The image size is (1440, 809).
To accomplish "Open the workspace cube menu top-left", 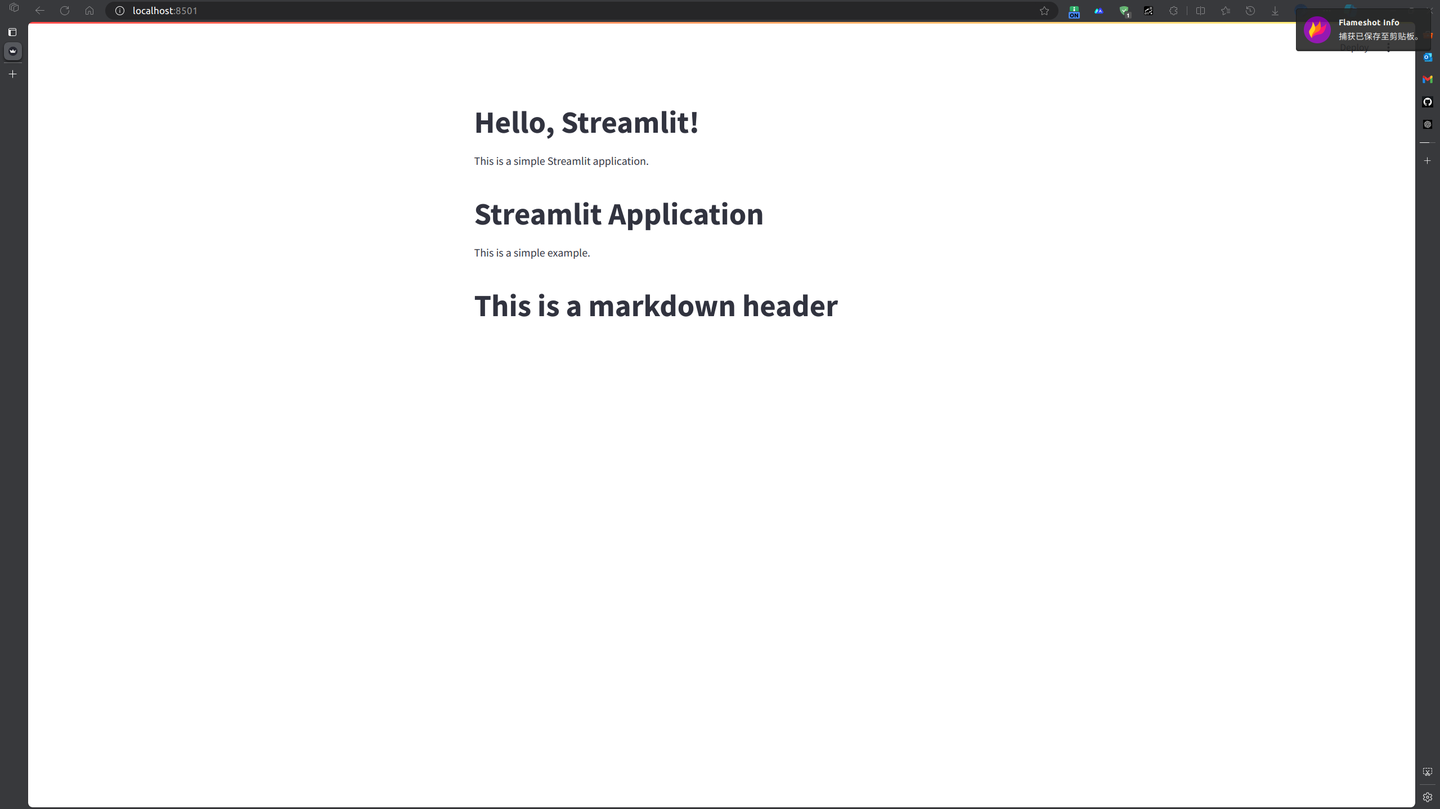I will 12,7.
